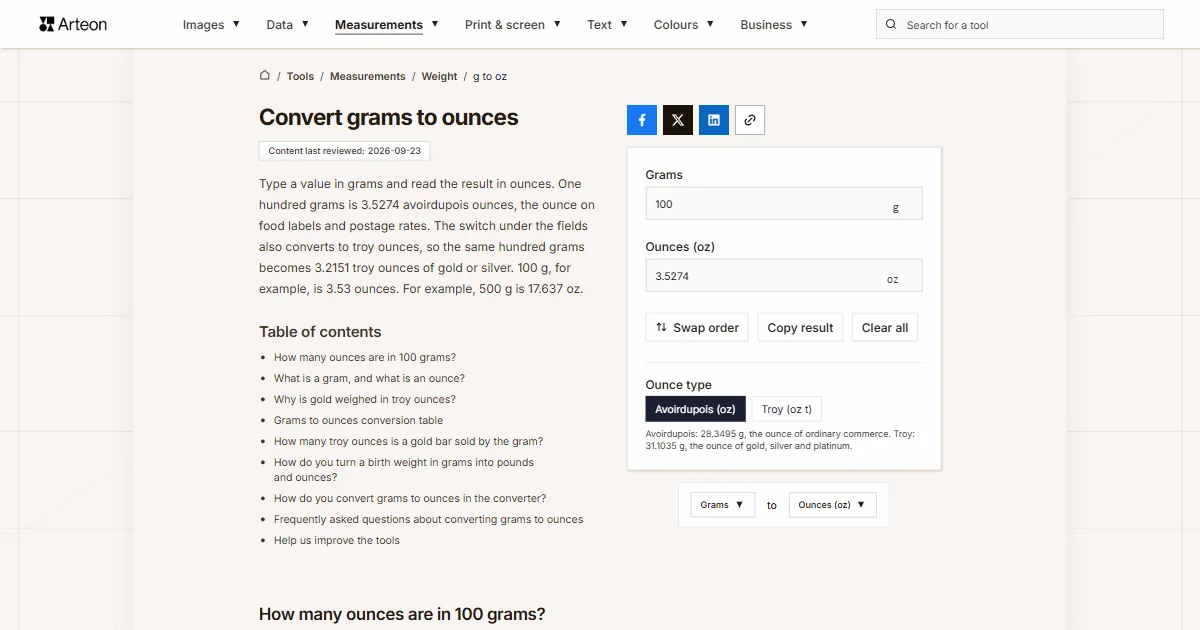Click the Arteon logo

[73, 24]
